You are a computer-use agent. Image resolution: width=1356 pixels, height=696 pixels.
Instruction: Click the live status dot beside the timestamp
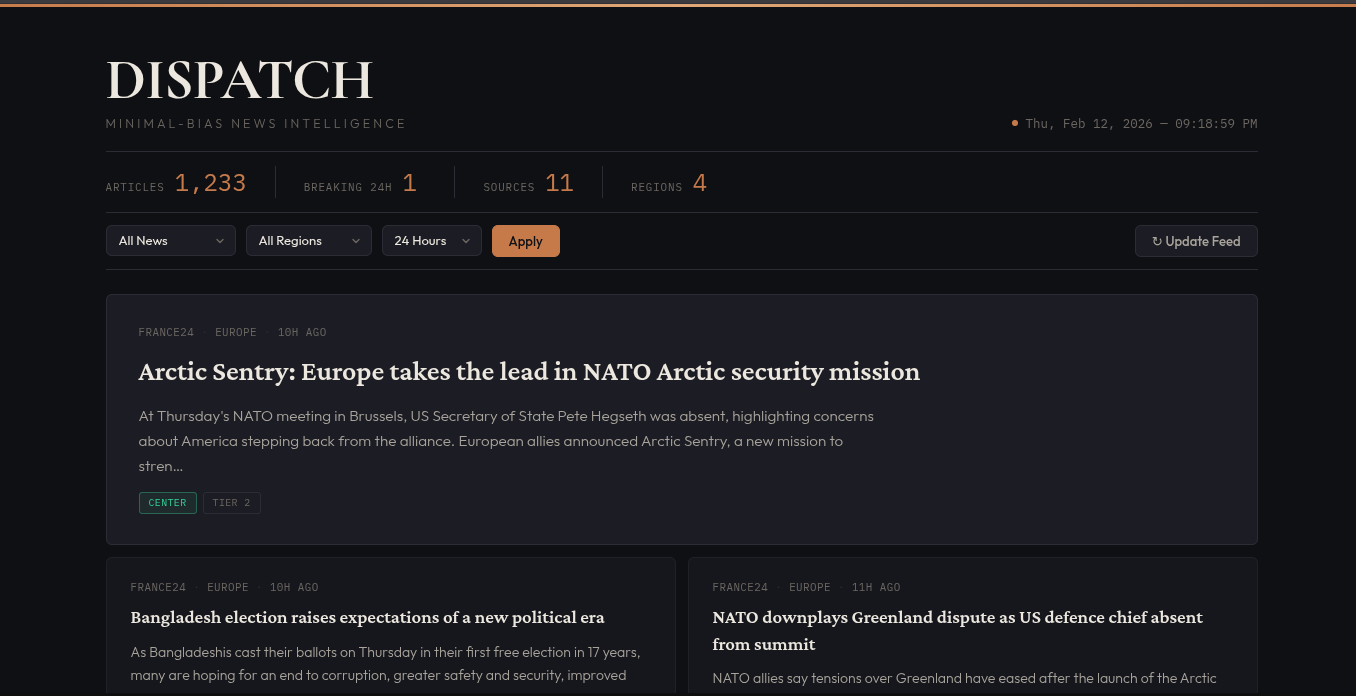(1015, 122)
